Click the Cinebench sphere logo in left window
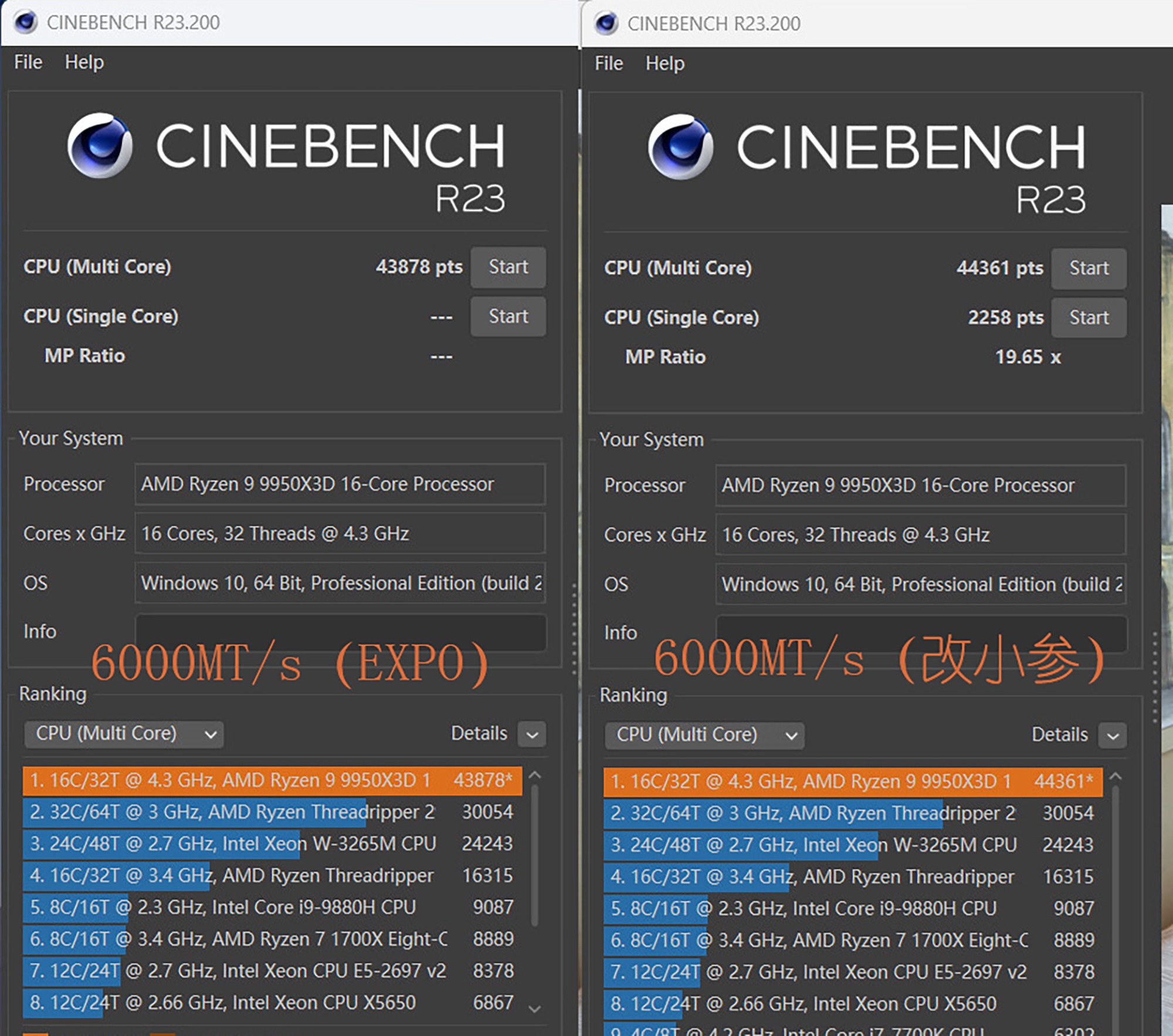 pos(100,145)
